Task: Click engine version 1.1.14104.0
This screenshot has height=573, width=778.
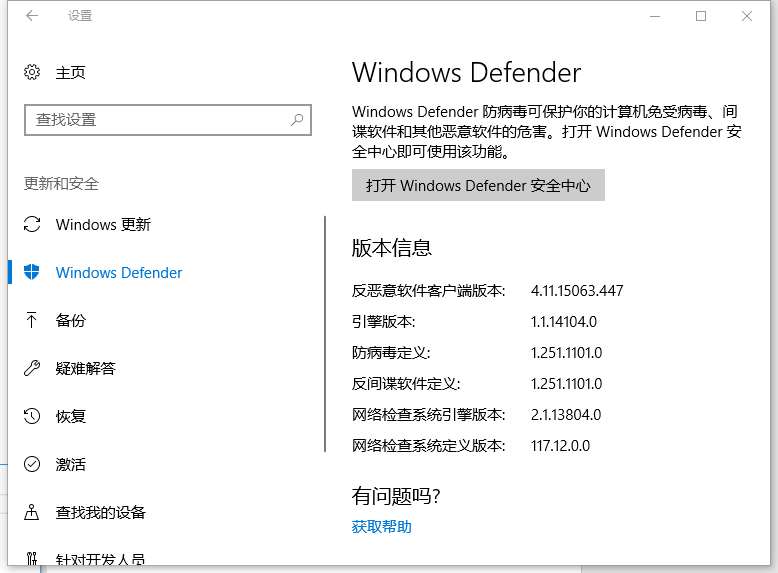Action: point(564,321)
